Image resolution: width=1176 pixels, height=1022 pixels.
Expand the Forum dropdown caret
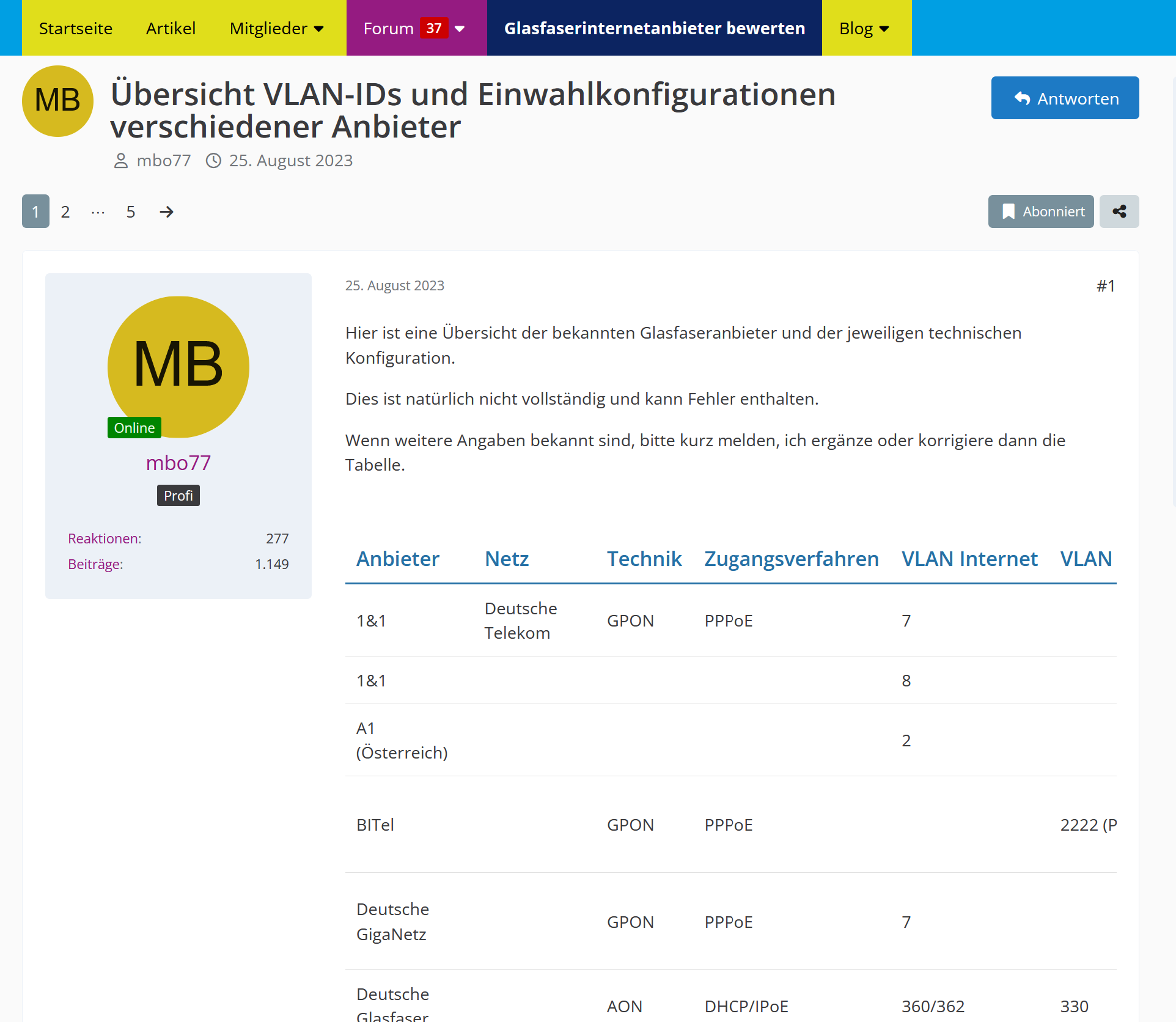460,29
